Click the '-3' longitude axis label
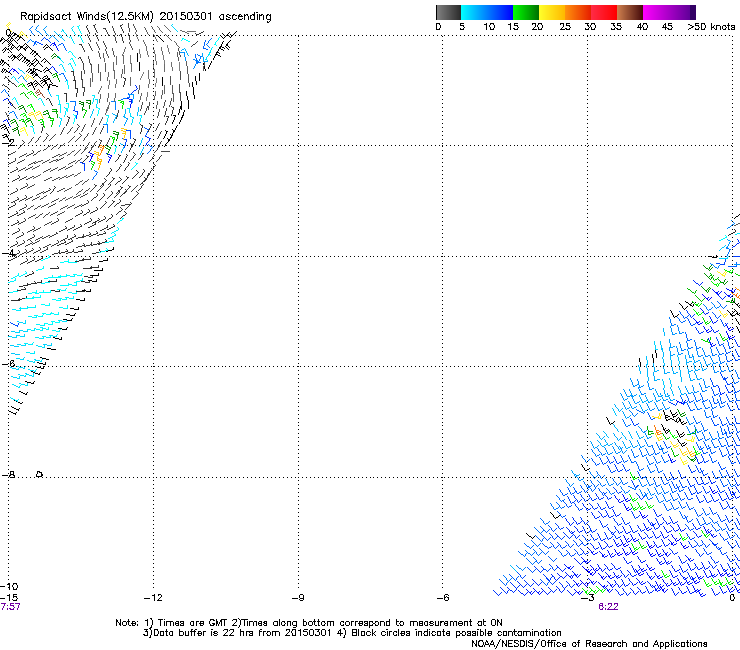Viewport: 740px width, 650px height. [587, 598]
